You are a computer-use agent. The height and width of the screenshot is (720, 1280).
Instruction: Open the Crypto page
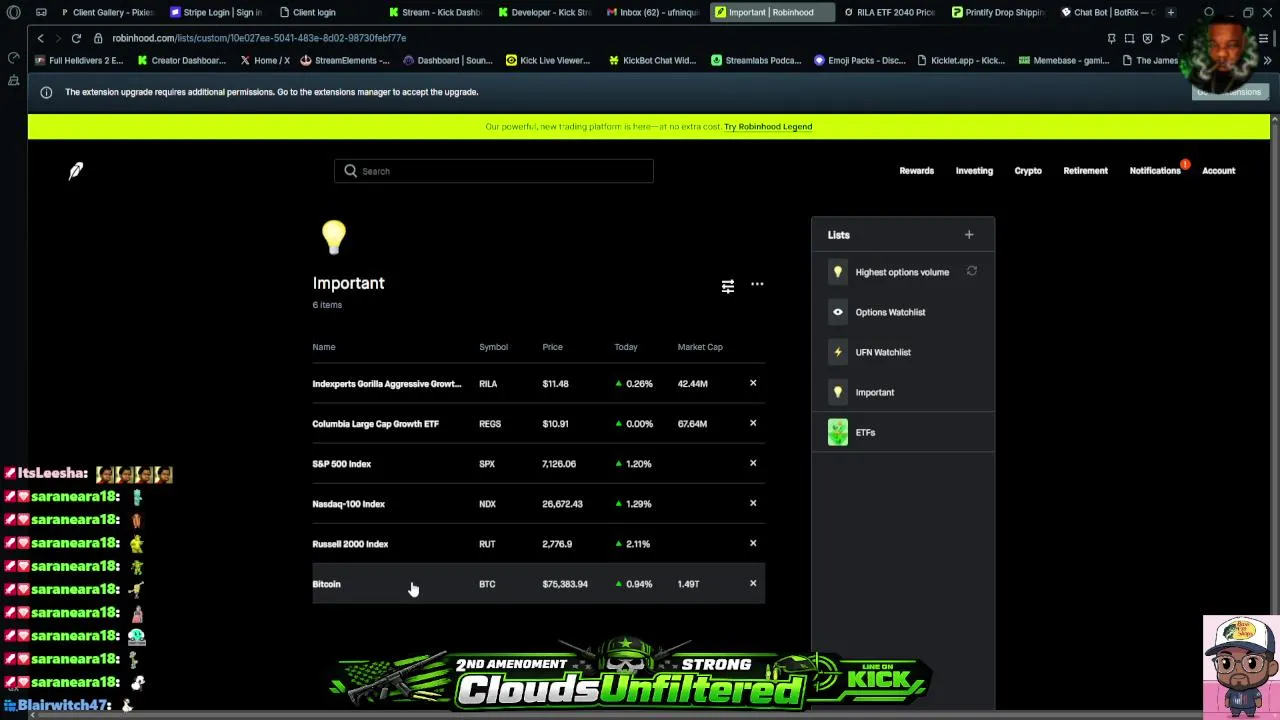point(1028,171)
